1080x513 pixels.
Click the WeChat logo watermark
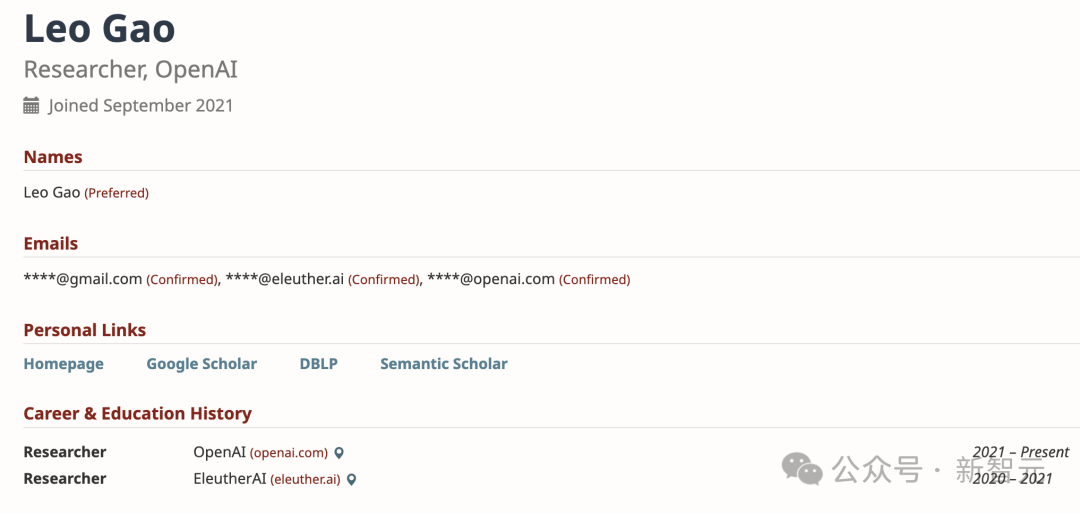[x=802, y=467]
